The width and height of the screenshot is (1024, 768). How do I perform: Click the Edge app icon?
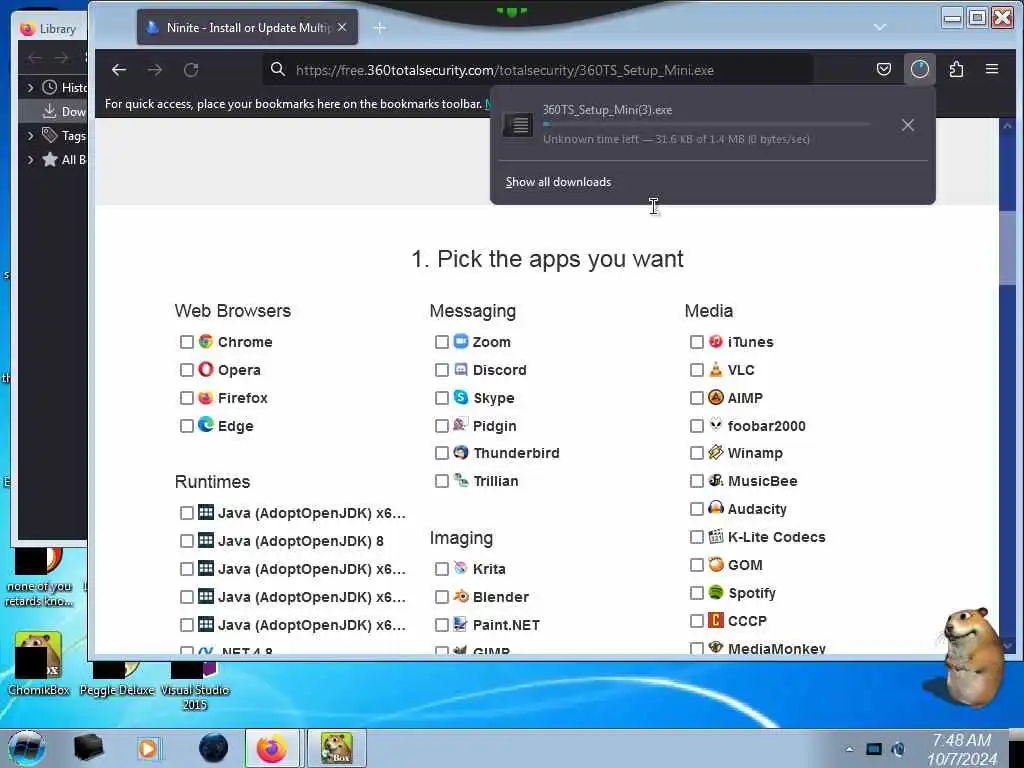206,424
